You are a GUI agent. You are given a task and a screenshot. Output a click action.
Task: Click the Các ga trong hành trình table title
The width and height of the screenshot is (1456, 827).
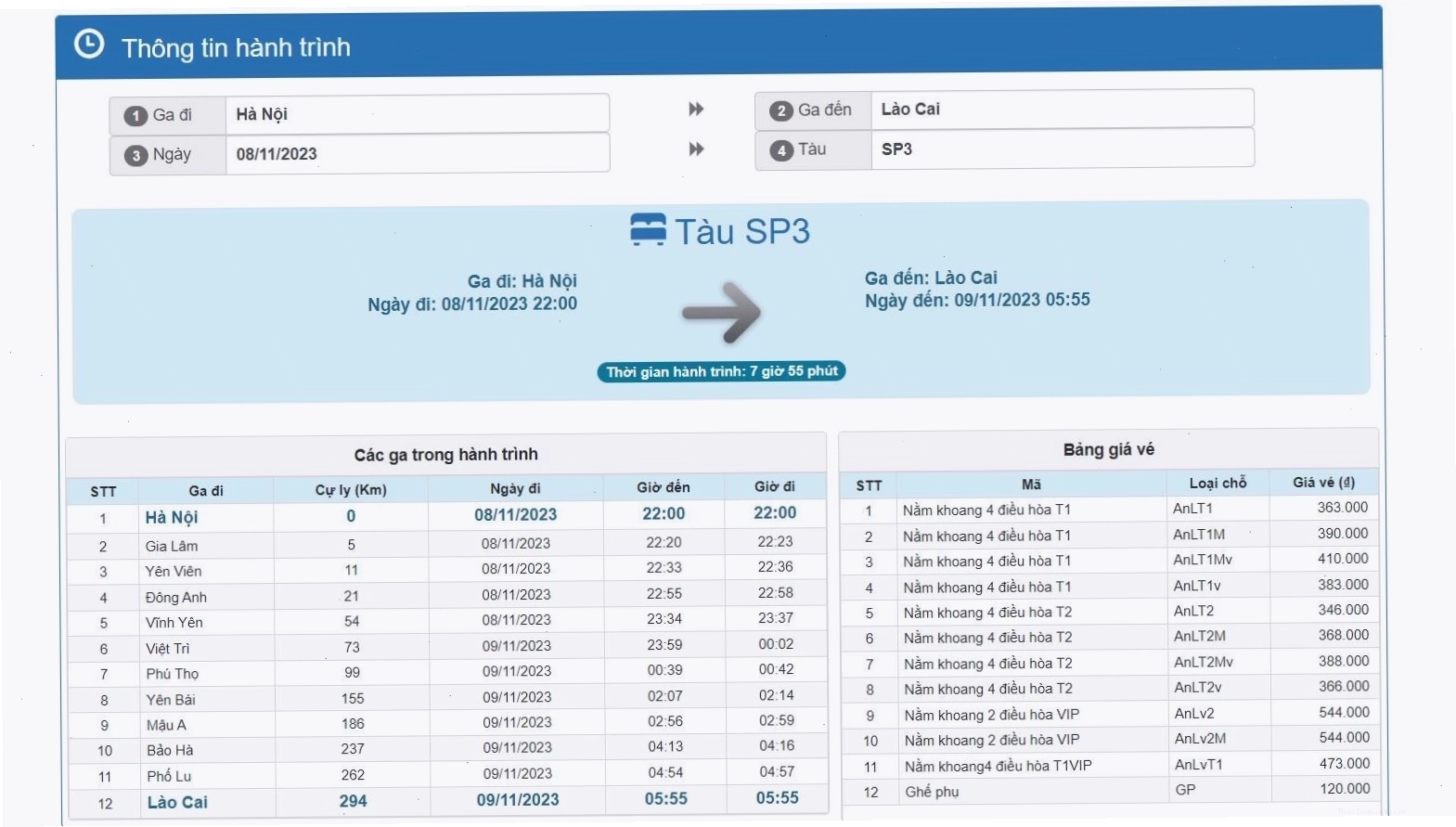[445, 455]
